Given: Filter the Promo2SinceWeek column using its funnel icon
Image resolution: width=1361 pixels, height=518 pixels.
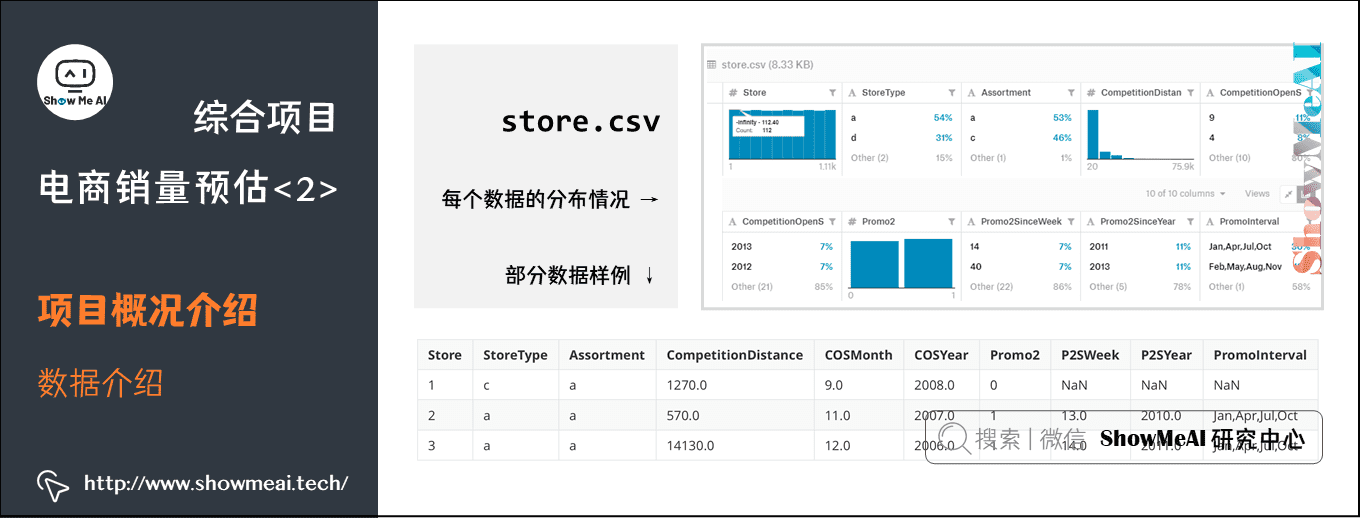Looking at the screenshot, I should point(1071,222).
